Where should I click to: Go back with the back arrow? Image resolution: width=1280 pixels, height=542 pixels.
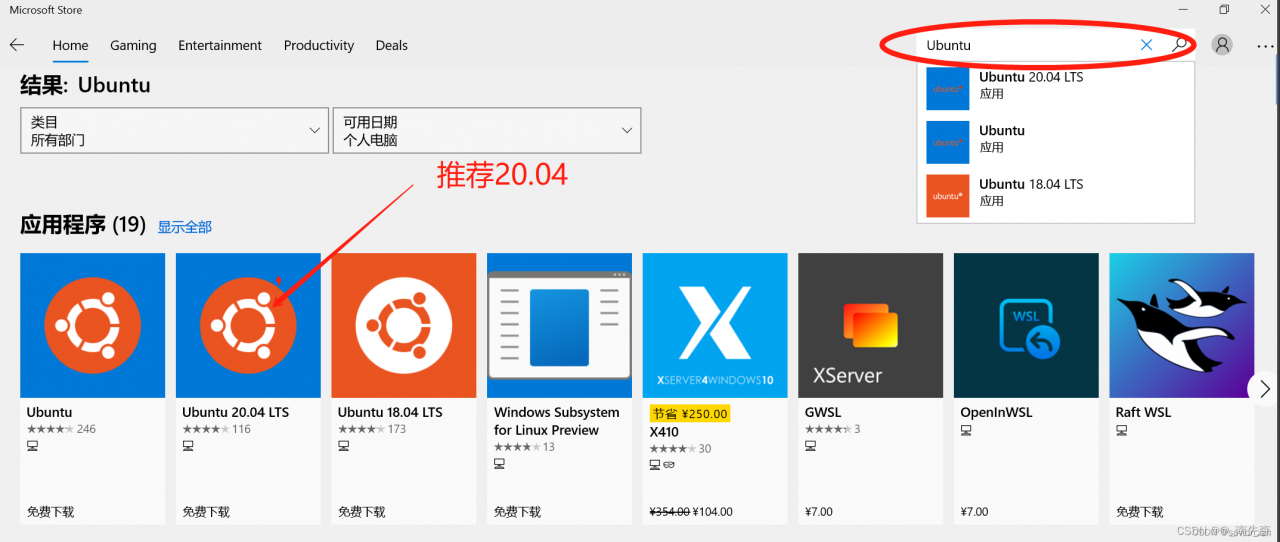tap(17, 45)
